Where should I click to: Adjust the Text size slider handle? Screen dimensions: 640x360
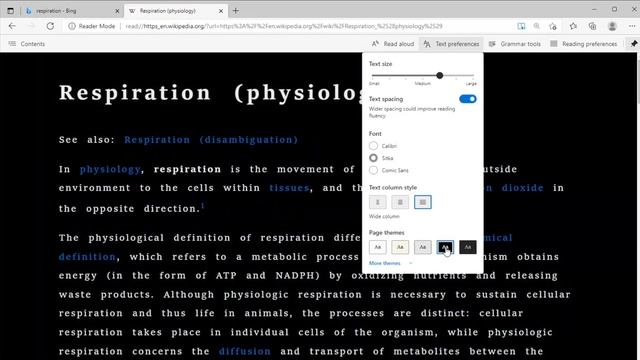pyautogui.click(x=440, y=76)
